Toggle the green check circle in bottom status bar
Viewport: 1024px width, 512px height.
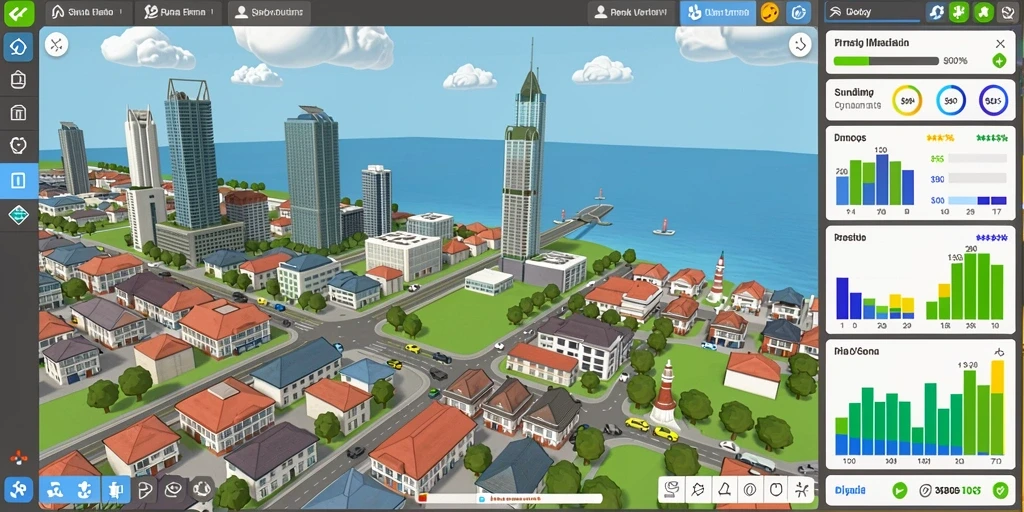900,490
